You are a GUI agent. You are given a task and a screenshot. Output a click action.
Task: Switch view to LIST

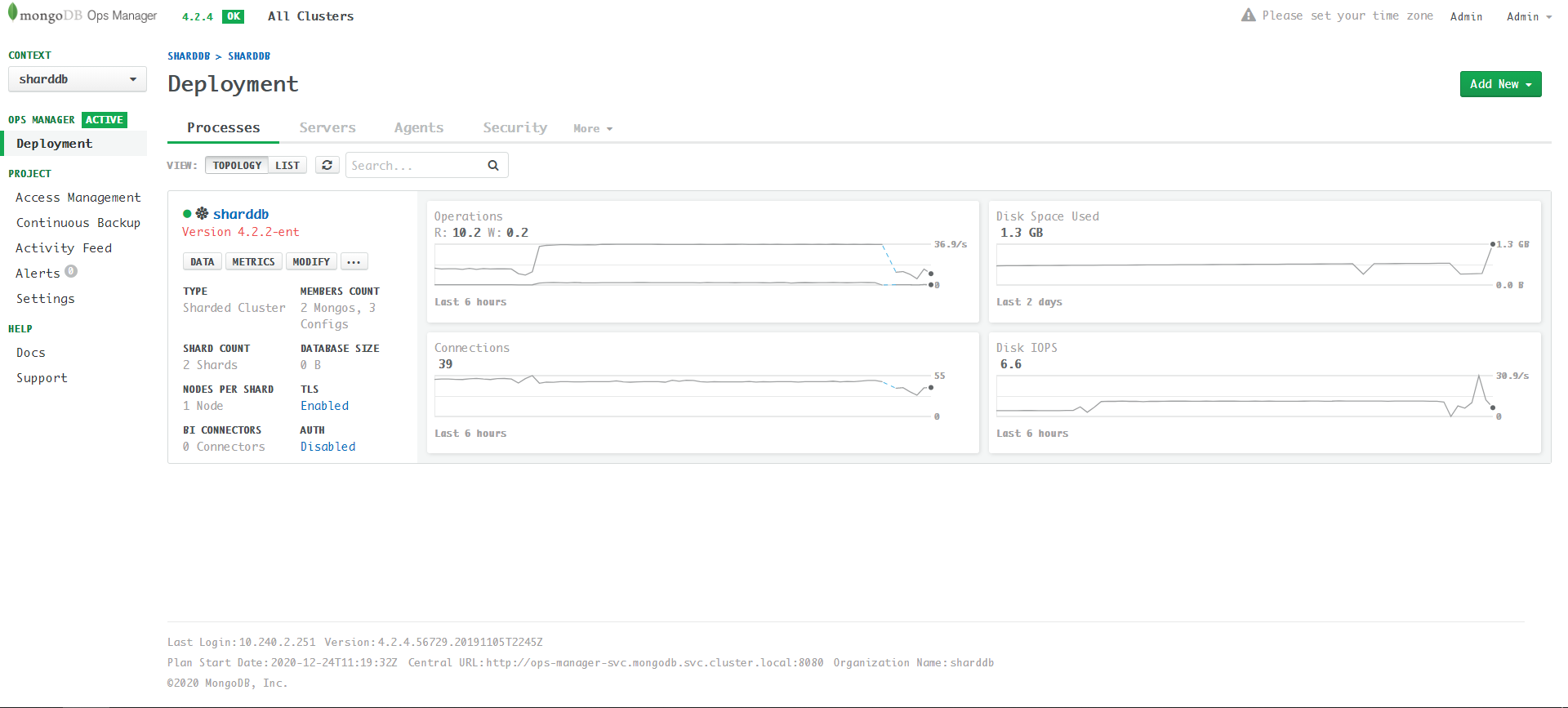click(287, 165)
